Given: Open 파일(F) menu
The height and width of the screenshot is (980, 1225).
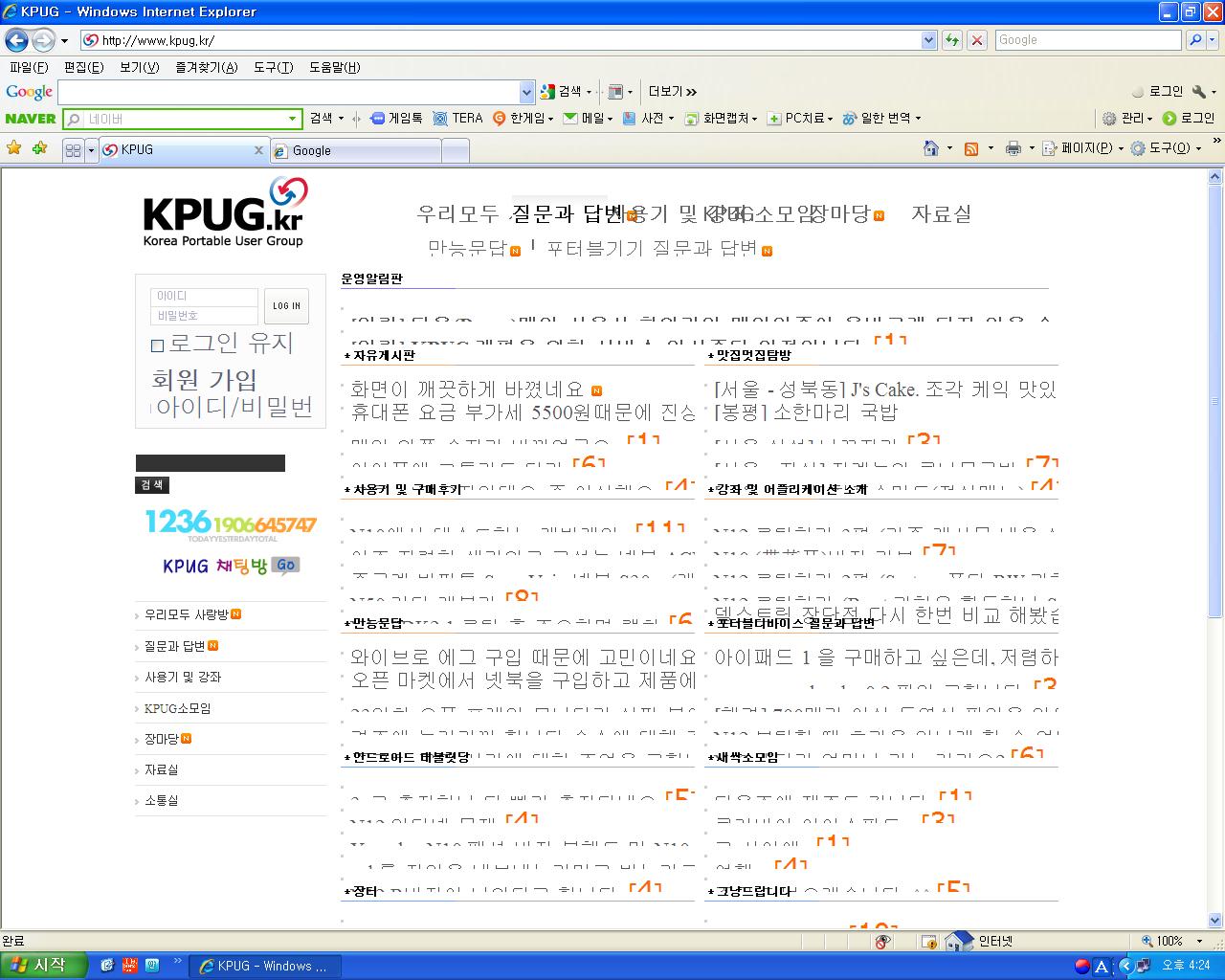Looking at the screenshot, I should click(28, 67).
